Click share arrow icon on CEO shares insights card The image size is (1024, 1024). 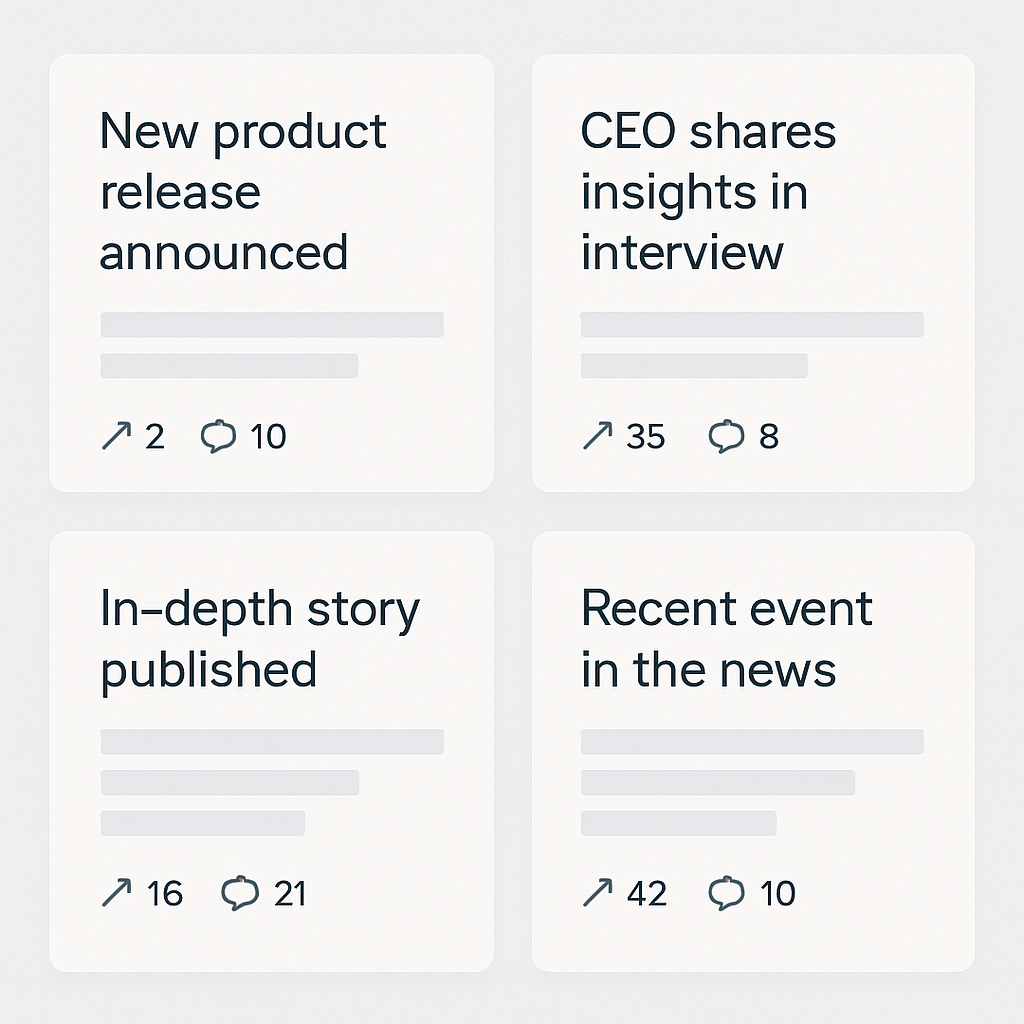598,436
